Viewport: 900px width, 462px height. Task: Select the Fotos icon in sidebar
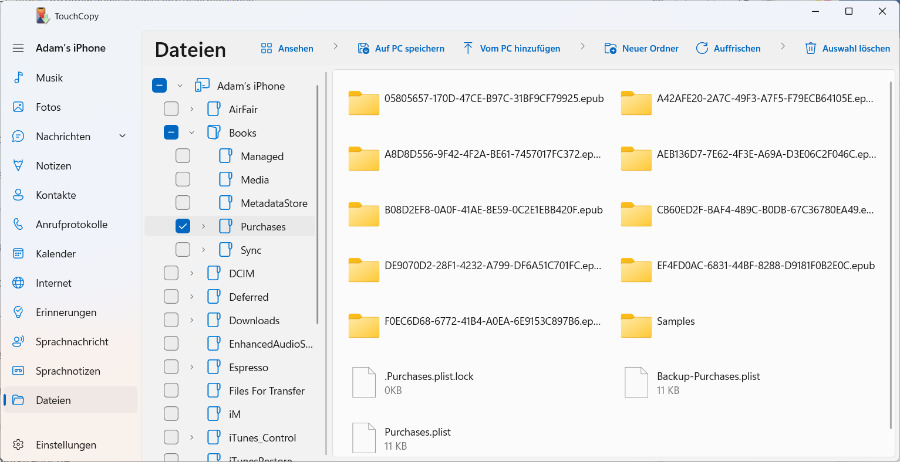click(x=18, y=107)
